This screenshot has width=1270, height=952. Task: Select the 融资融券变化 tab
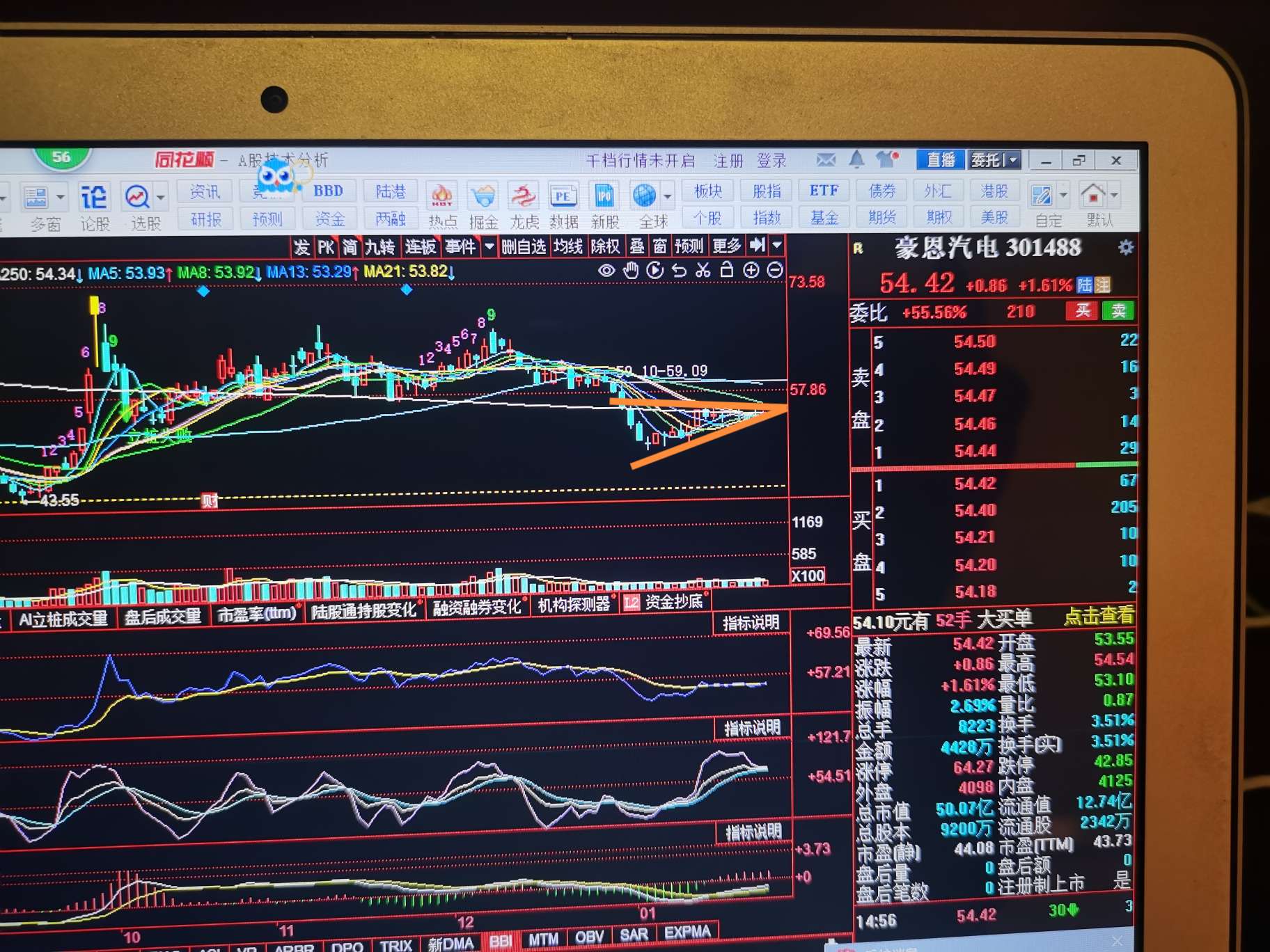click(x=477, y=608)
